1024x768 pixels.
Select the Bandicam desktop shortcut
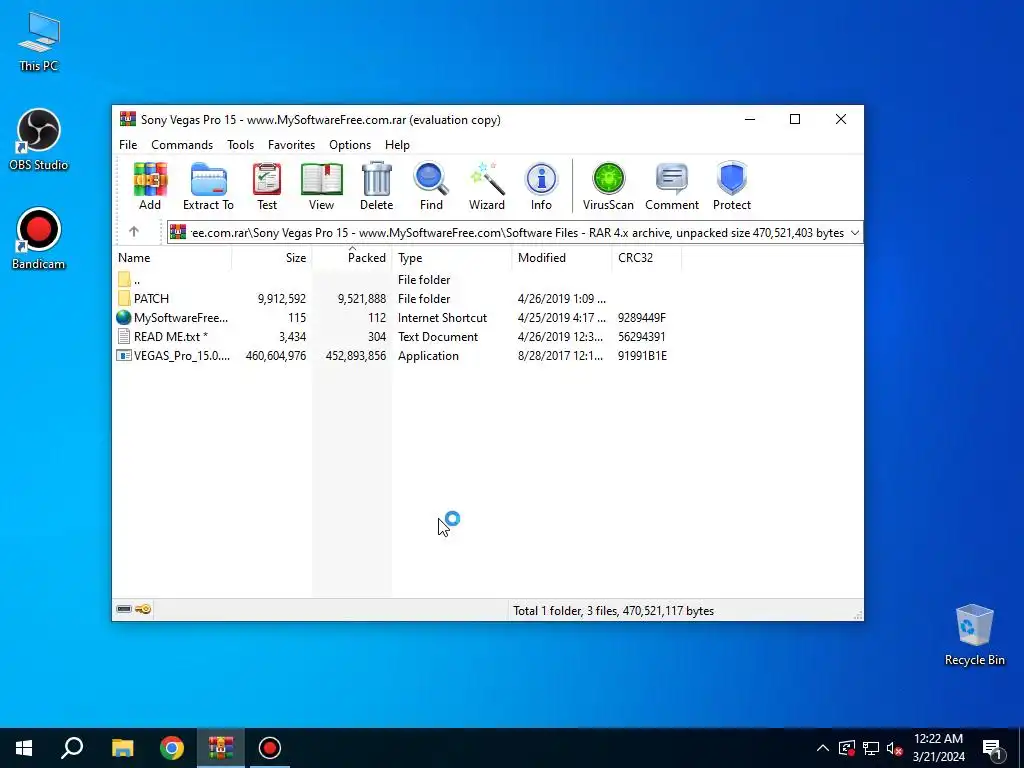point(39,238)
